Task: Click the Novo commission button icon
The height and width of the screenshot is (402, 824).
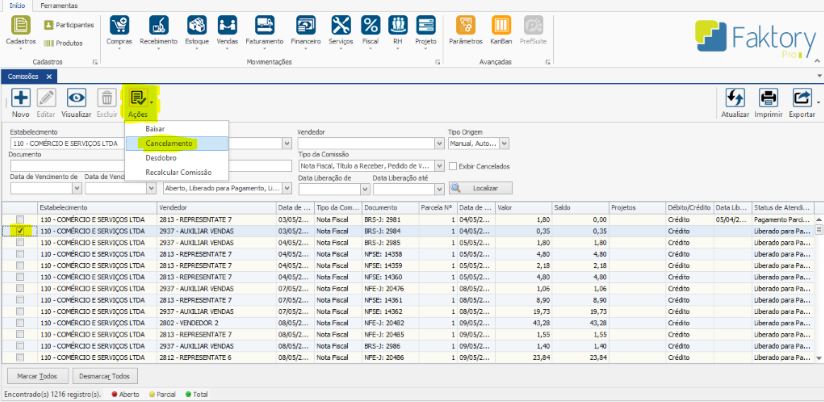Action: point(20,98)
